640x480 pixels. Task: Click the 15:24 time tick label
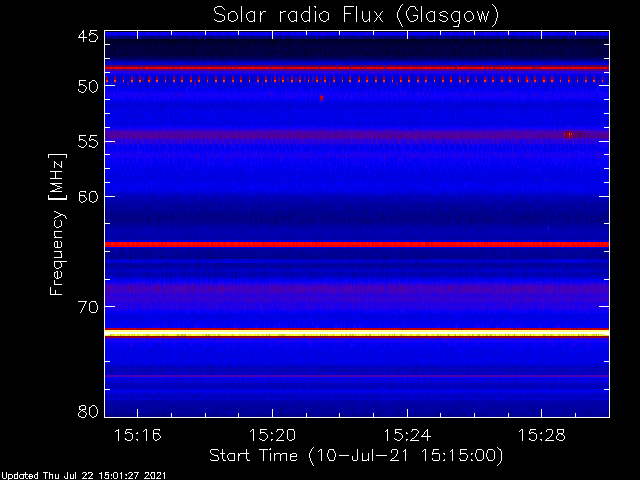point(407,435)
